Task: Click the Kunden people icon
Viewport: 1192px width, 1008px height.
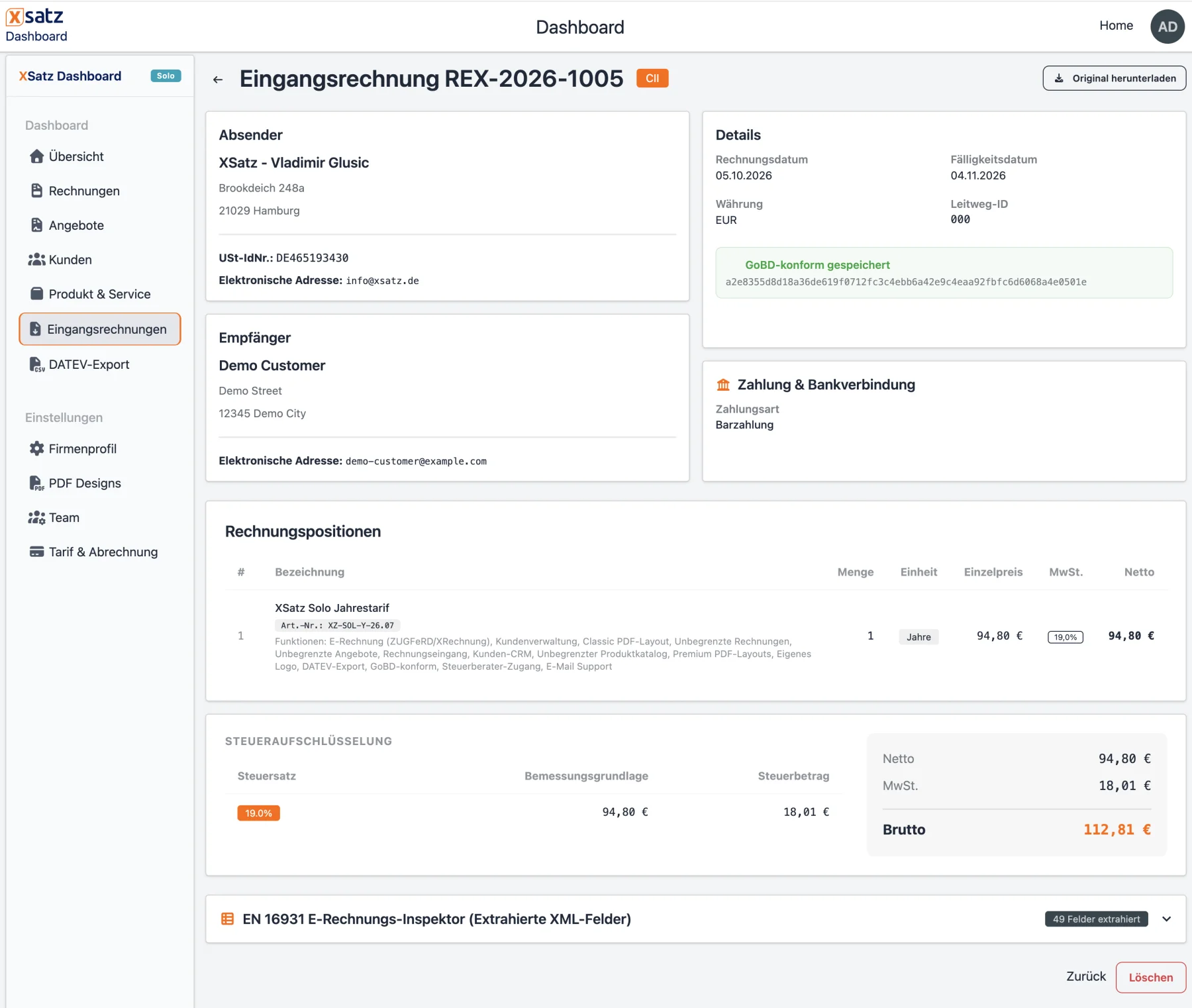Action: [x=36, y=260]
